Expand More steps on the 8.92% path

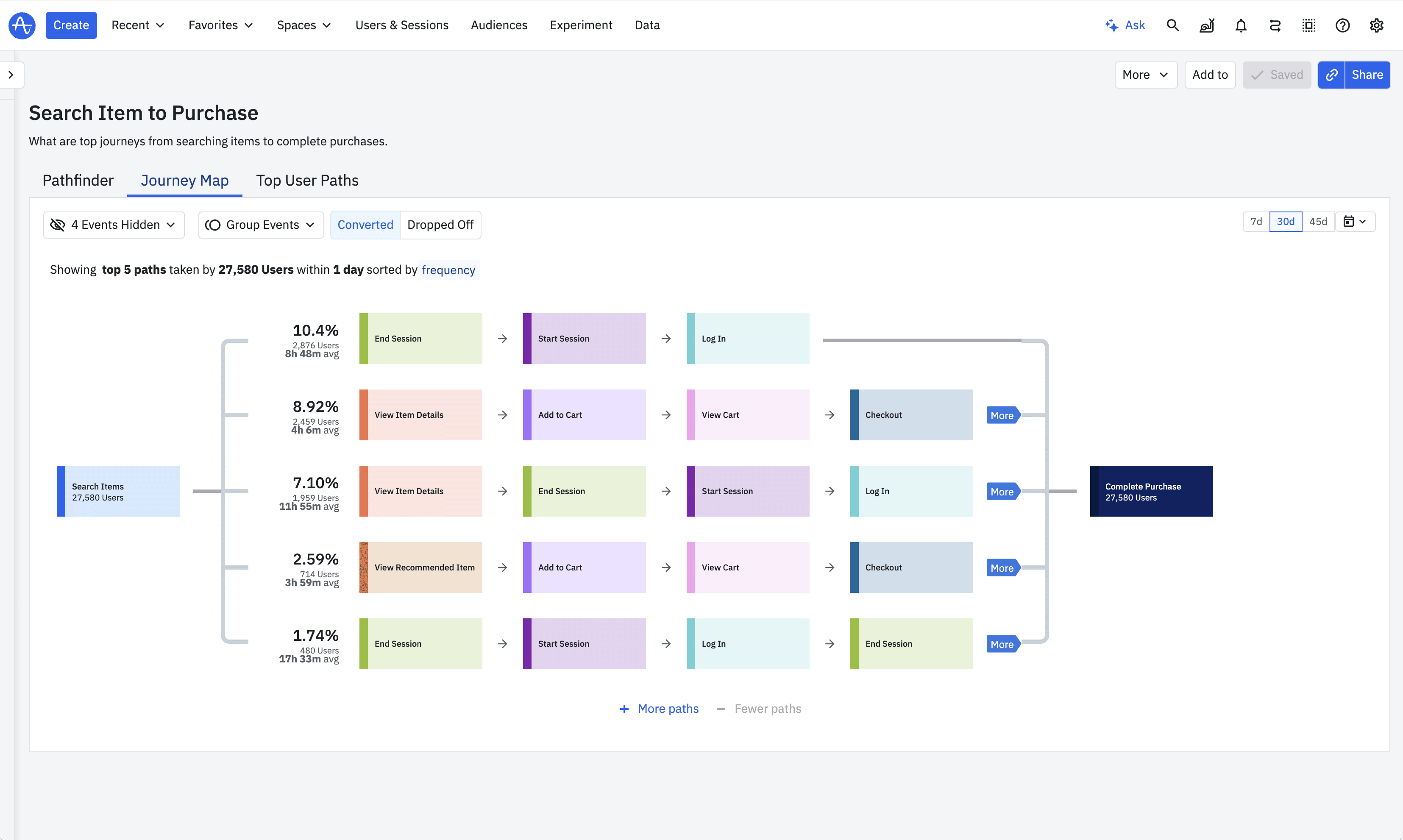coord(1003,415)
